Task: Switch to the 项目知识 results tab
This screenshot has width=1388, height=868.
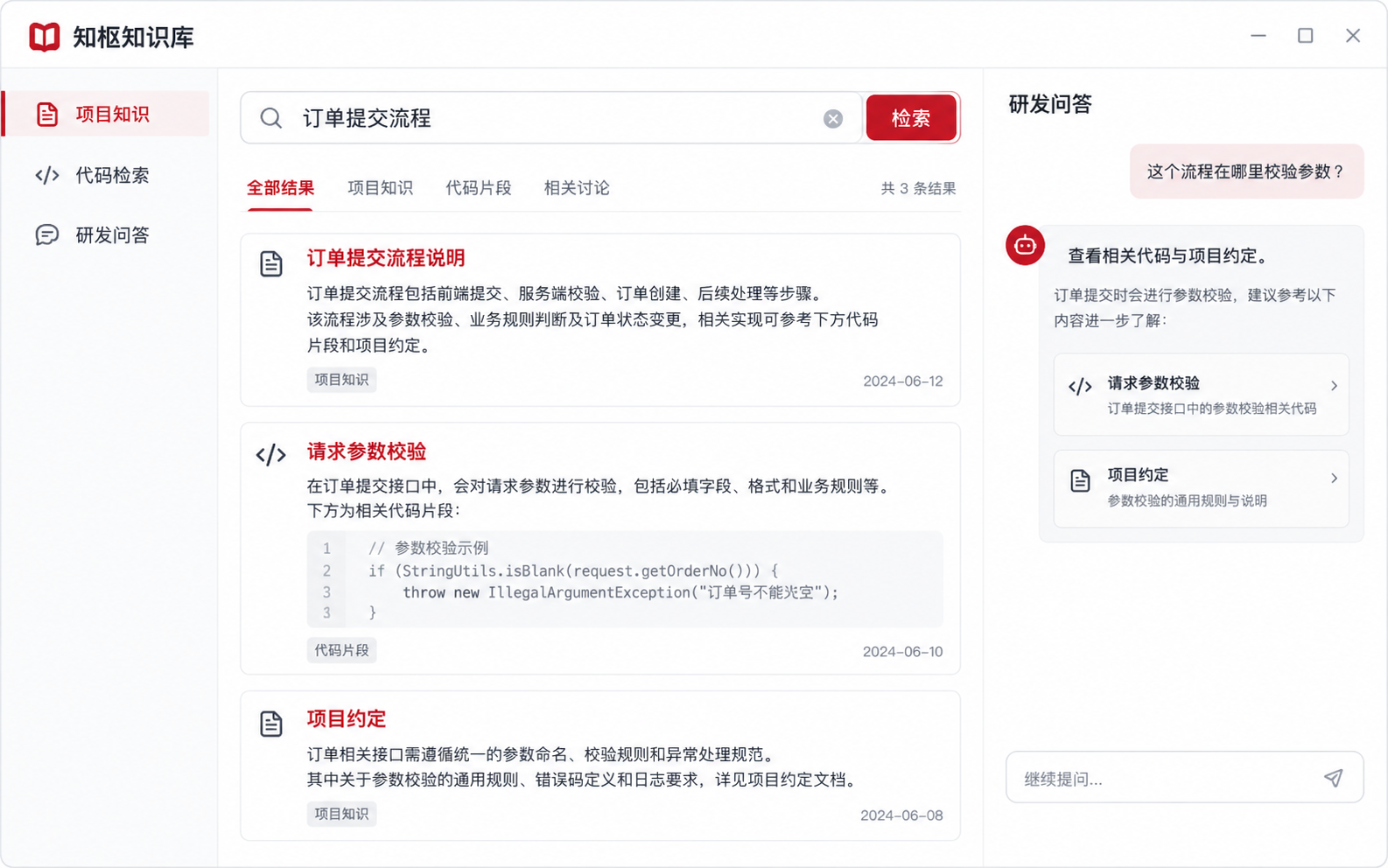Action: point(380,188)
